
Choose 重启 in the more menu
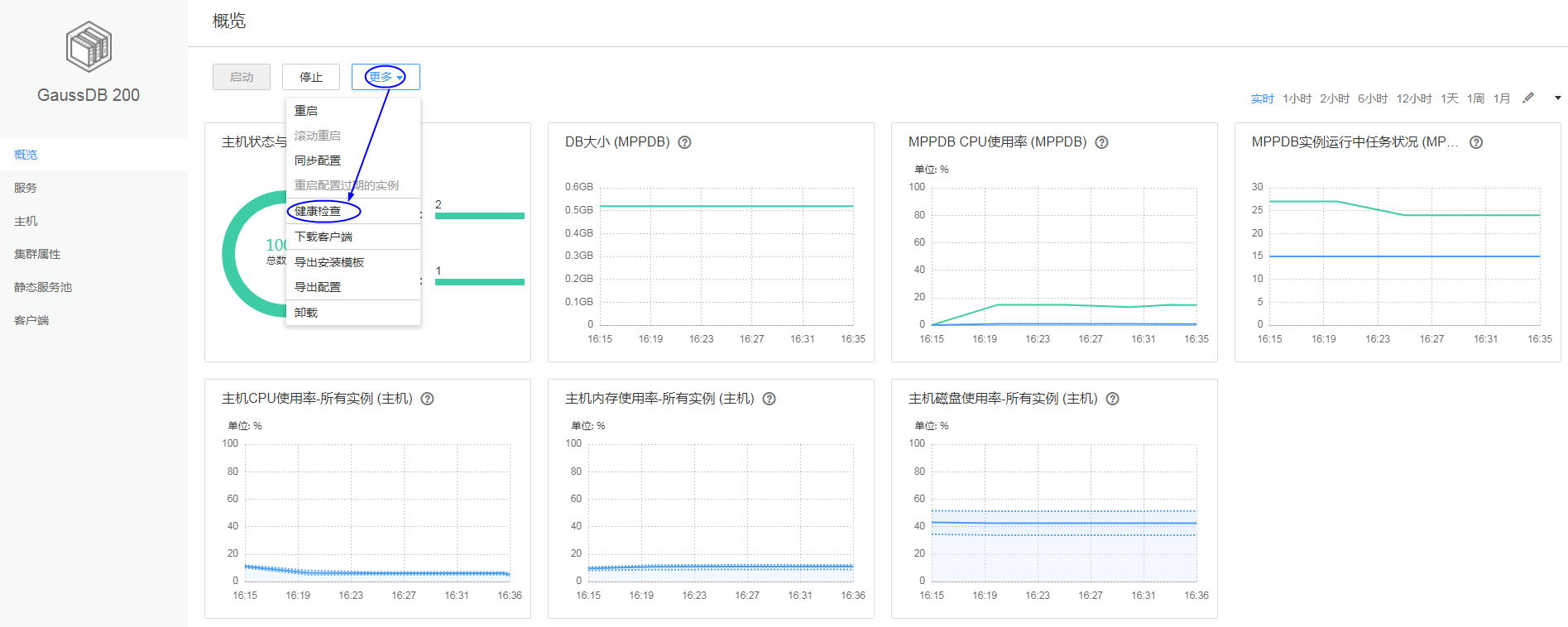click(x=306, y=111)
